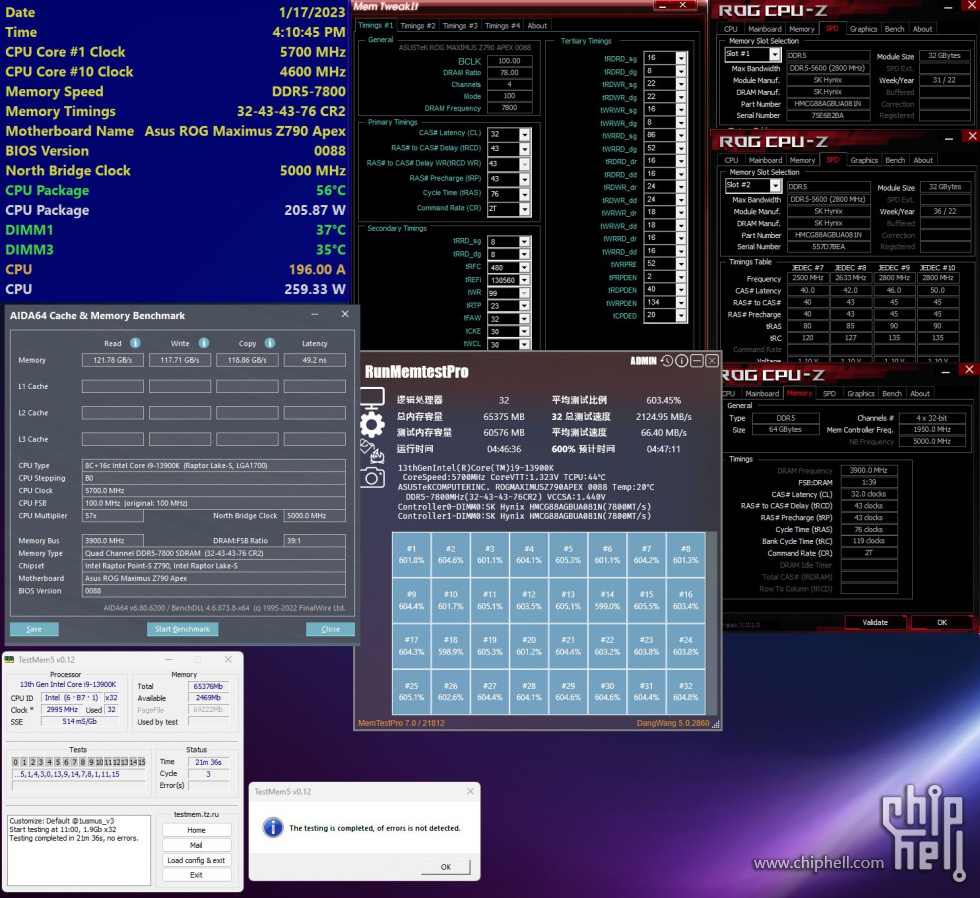980x898 pixels.
Task: Click the BCLK field showing 100.00
Action: tap(509, 61)
